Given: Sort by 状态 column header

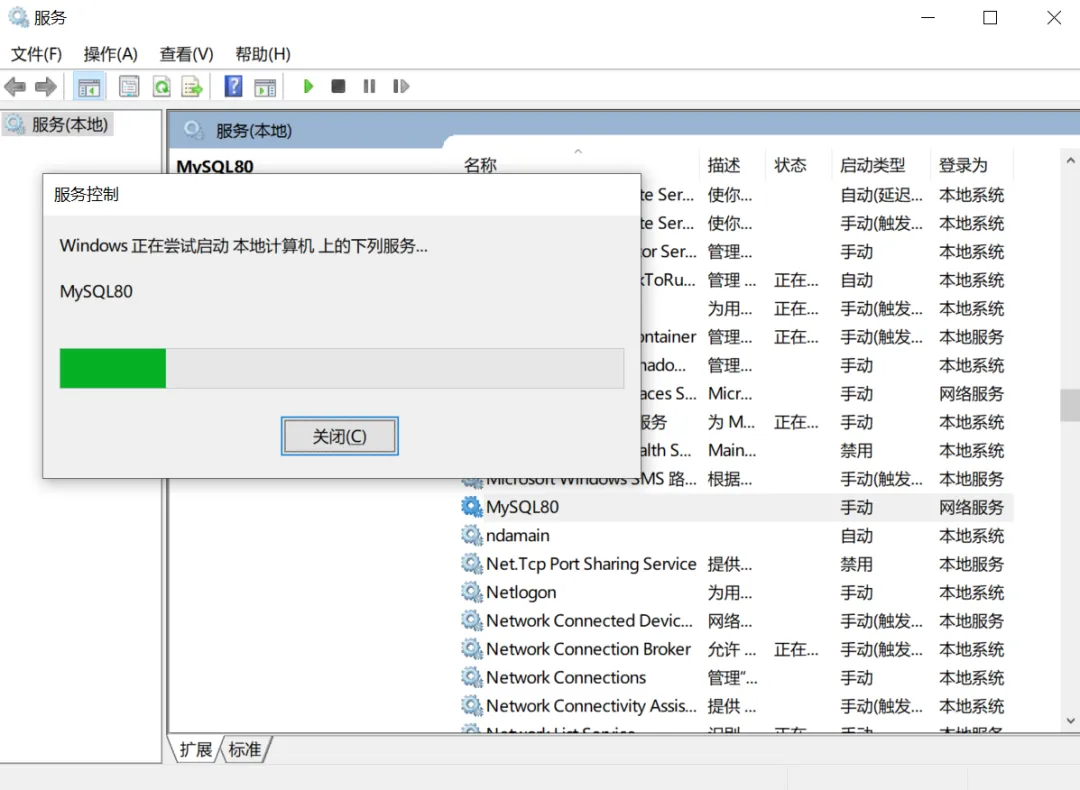Looking at the screenshot, I should click(790, 165).
